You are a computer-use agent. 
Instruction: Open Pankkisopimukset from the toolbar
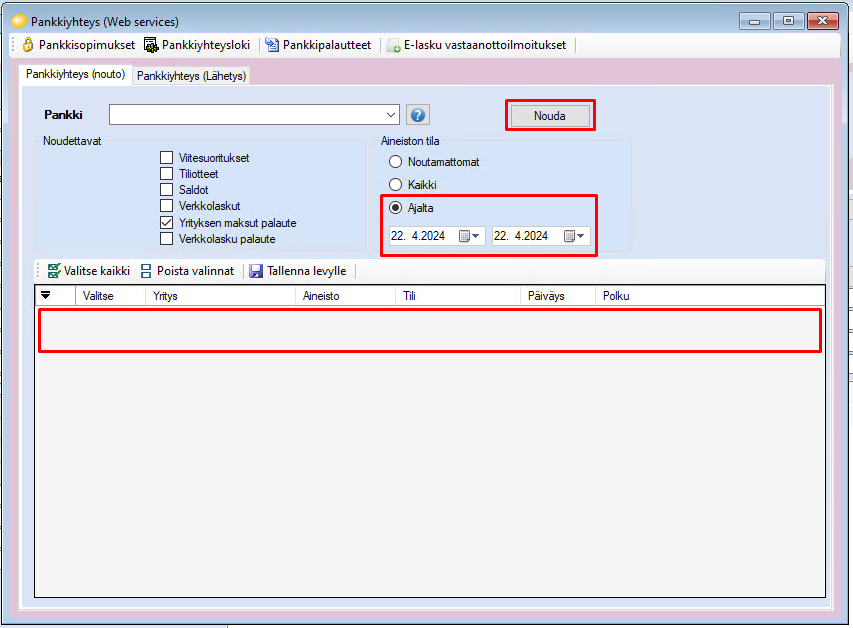[x=78, y=45]
